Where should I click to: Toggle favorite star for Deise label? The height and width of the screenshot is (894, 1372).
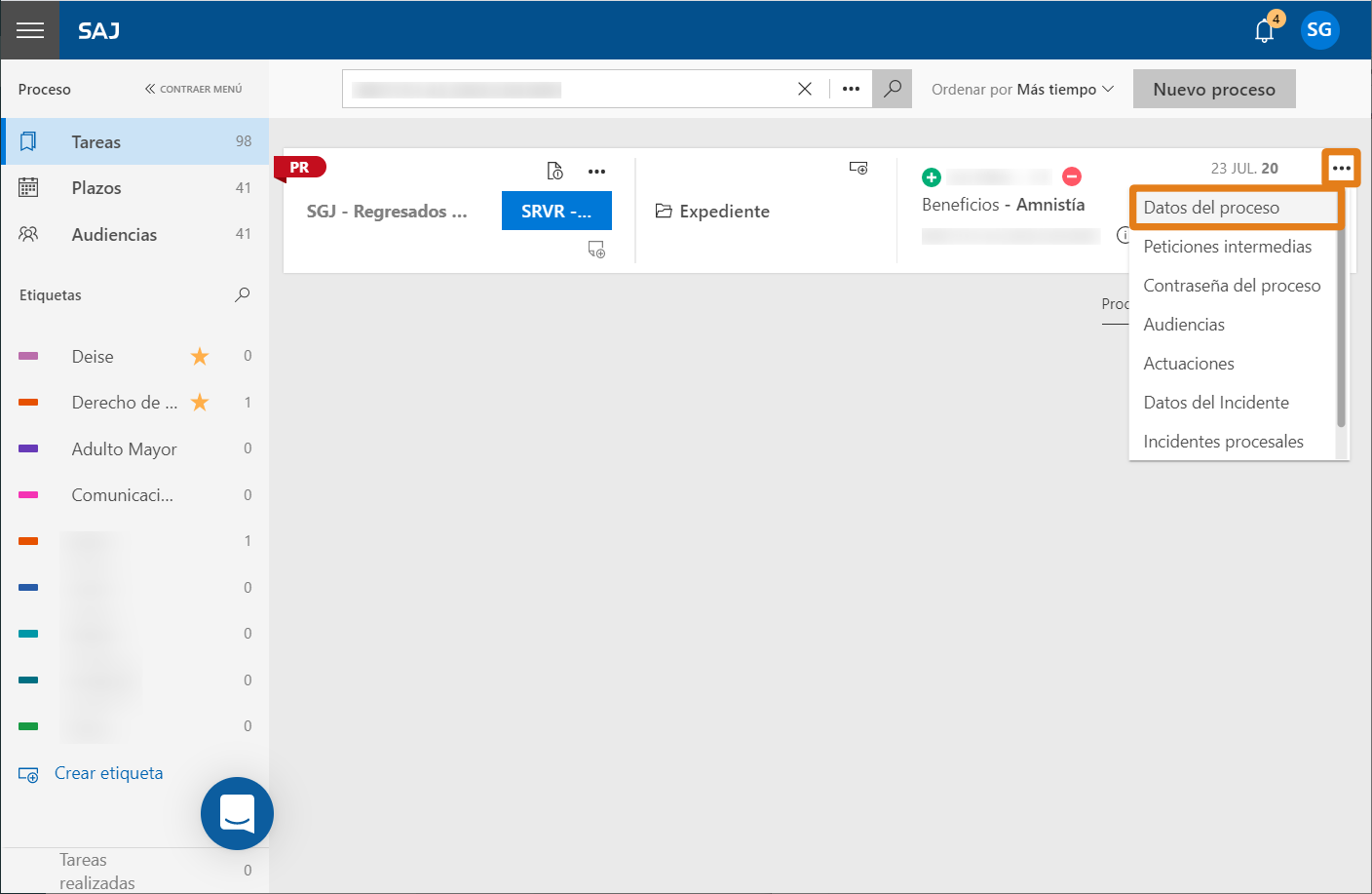click(200, 356)
